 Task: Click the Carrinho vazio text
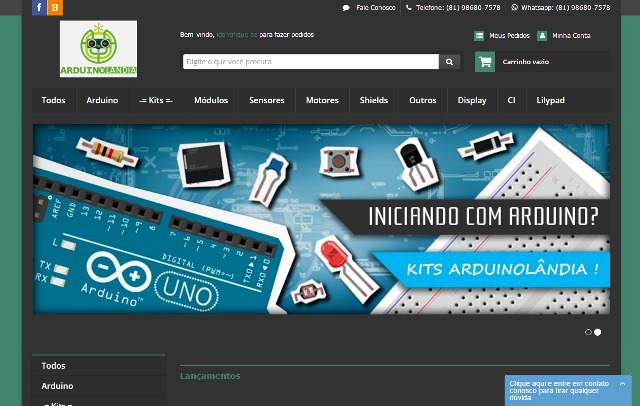(x=526, y=62)
